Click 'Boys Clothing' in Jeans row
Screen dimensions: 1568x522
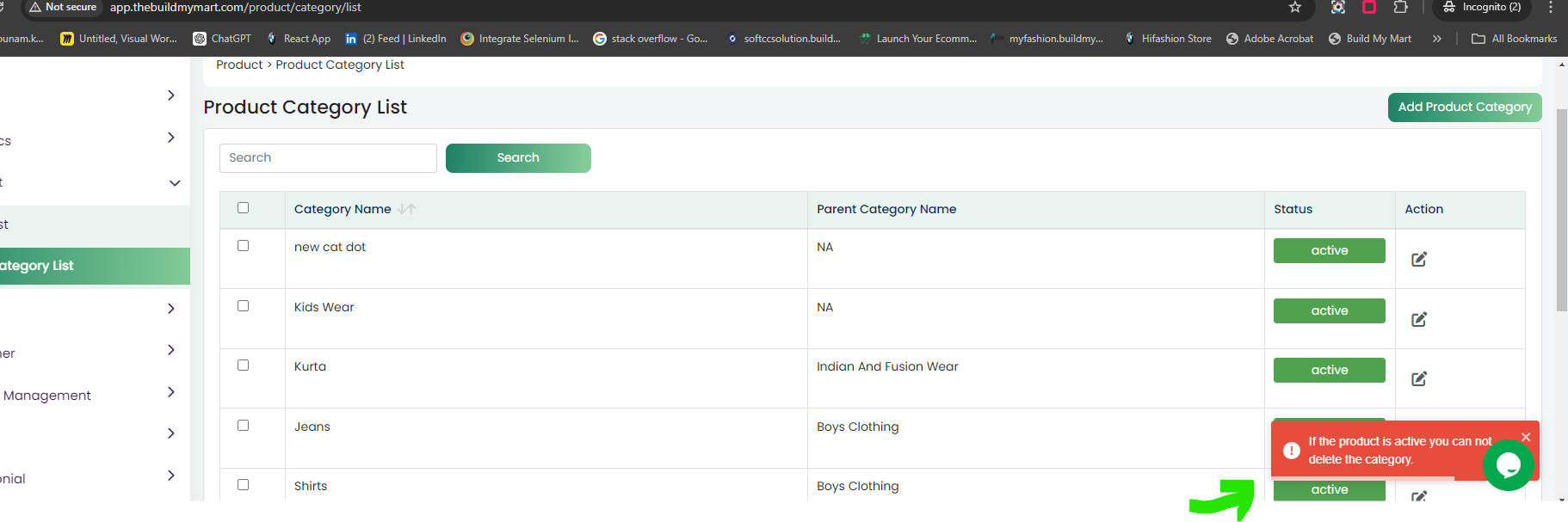click(x=857, y=427)
